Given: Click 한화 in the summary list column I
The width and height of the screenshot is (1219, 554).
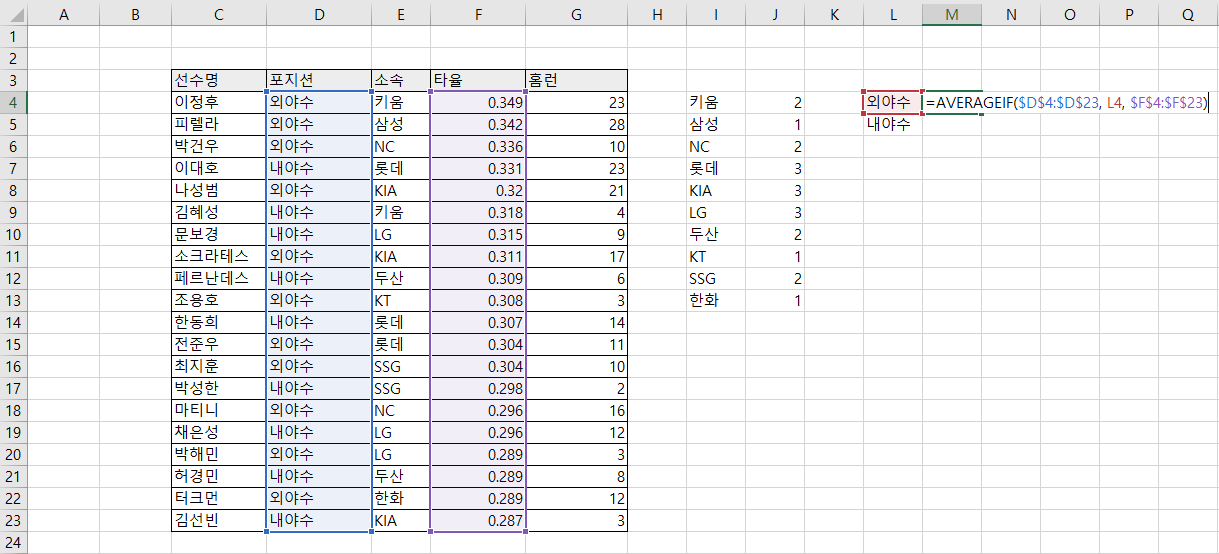Looking at the screenshot, I should point(716,300).
